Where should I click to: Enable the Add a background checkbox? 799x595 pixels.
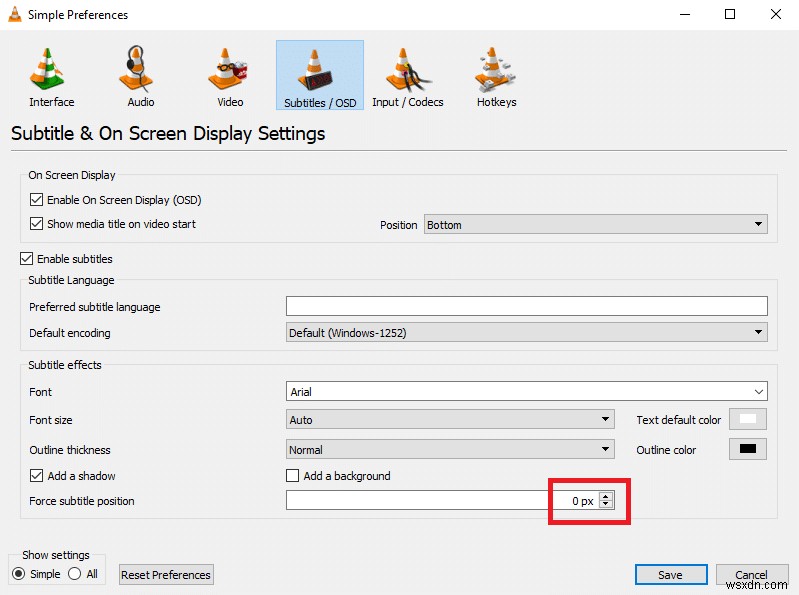coord(292,476)
